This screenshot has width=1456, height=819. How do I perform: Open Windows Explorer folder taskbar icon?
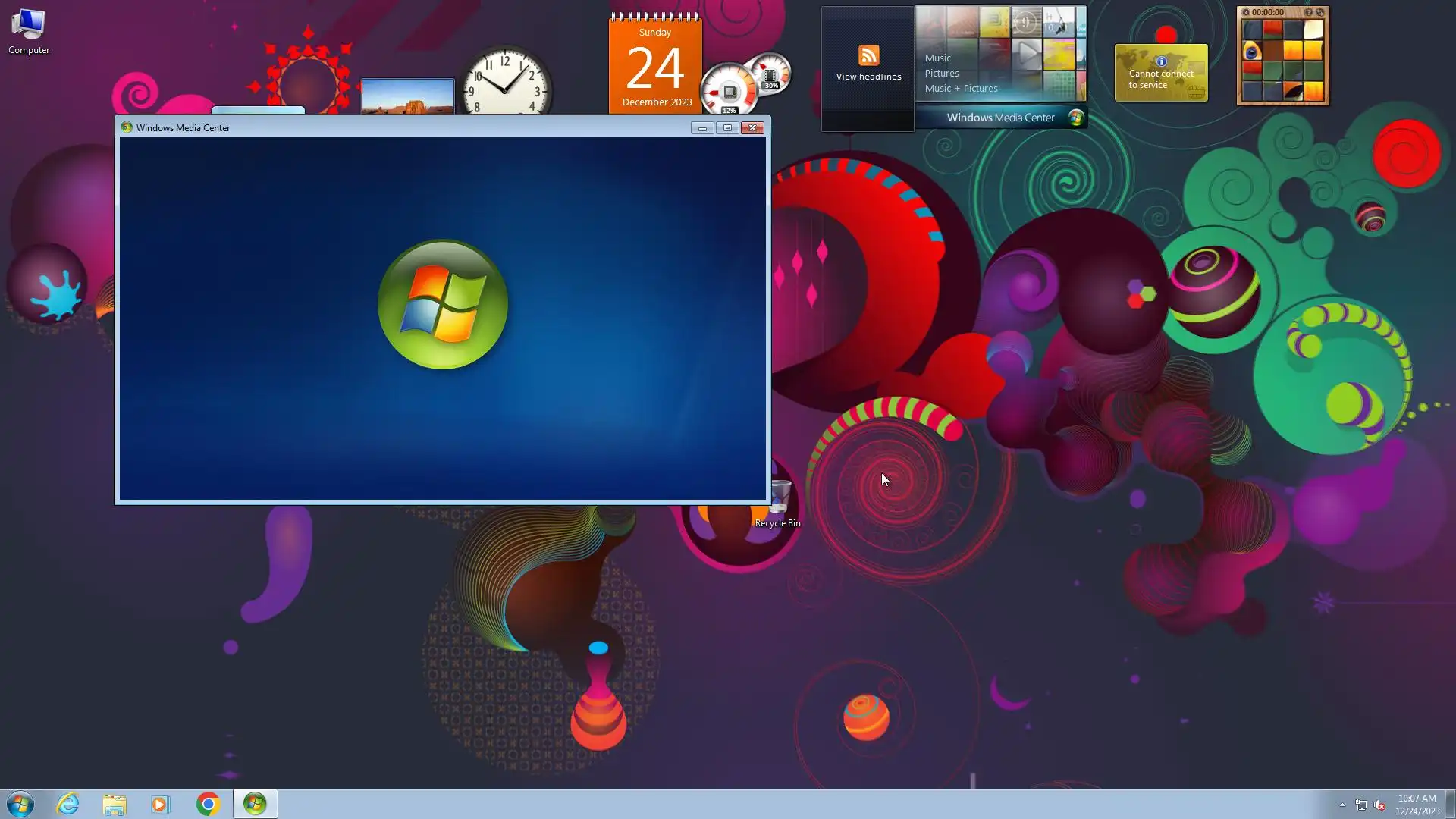tap(115, 804)
